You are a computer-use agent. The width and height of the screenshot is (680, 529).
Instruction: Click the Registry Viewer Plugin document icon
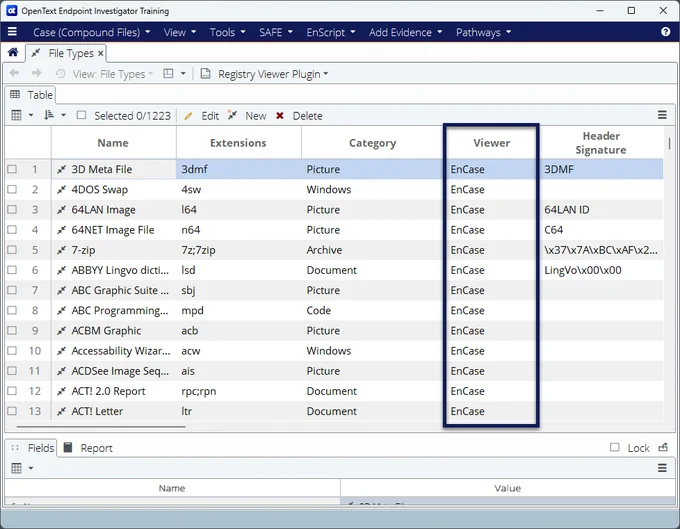point(206,74)
